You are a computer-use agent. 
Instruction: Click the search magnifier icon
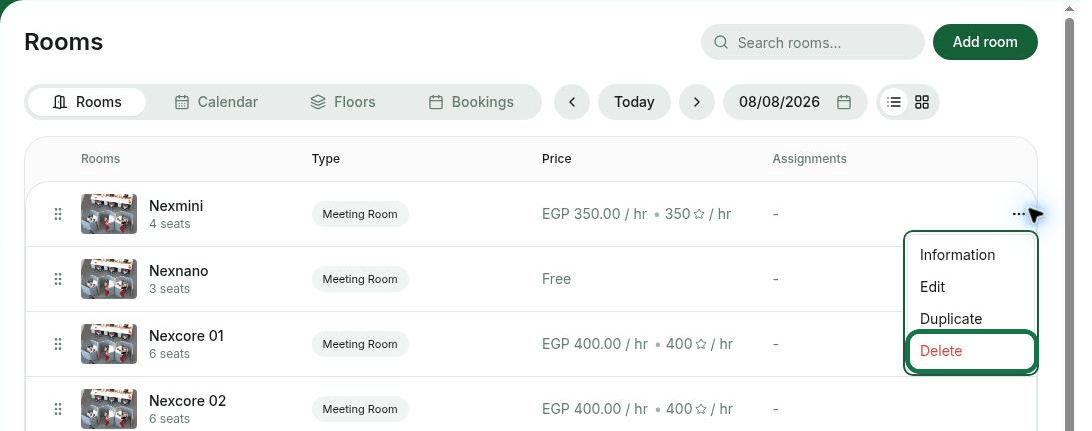pyautogui.click(x=721, y=42)
